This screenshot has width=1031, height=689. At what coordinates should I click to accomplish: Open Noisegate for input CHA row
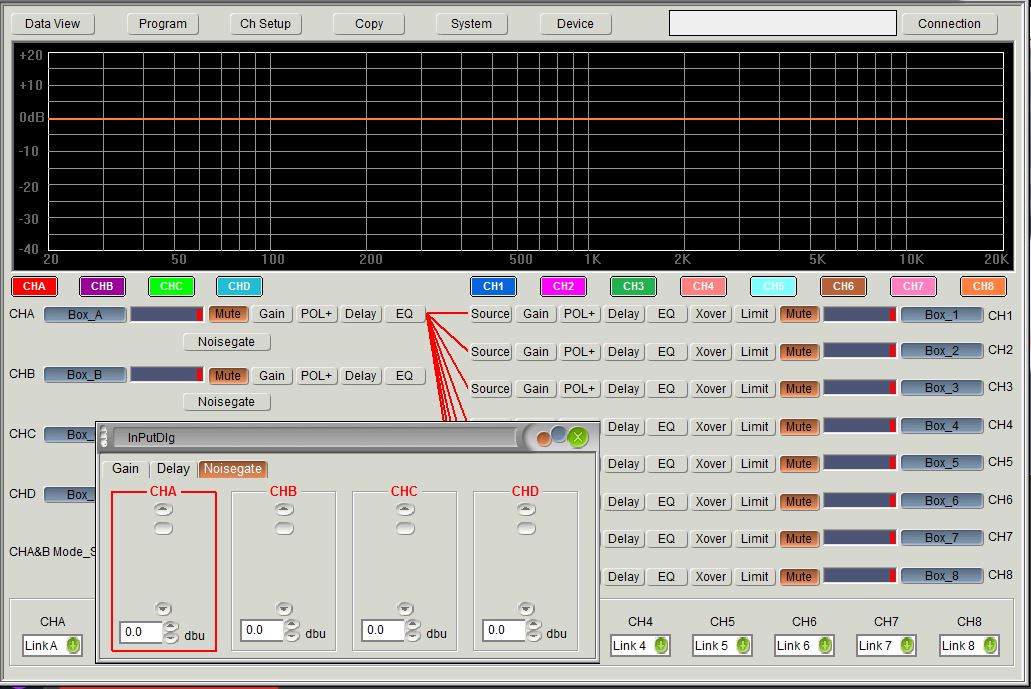pos(226,342)
